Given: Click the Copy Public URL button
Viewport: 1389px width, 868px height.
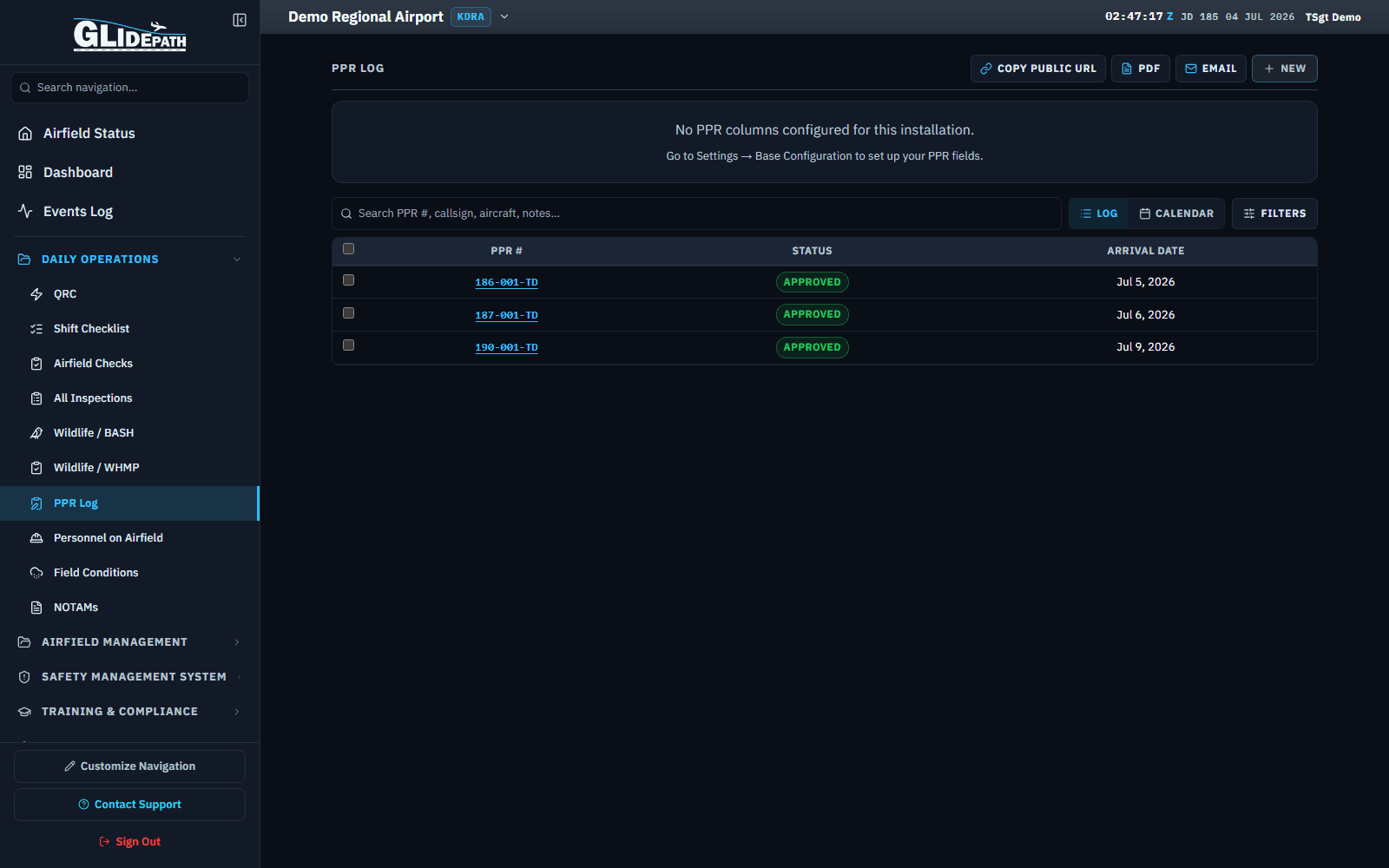Looking at the screenshot, I should [x=1038, y=69].
